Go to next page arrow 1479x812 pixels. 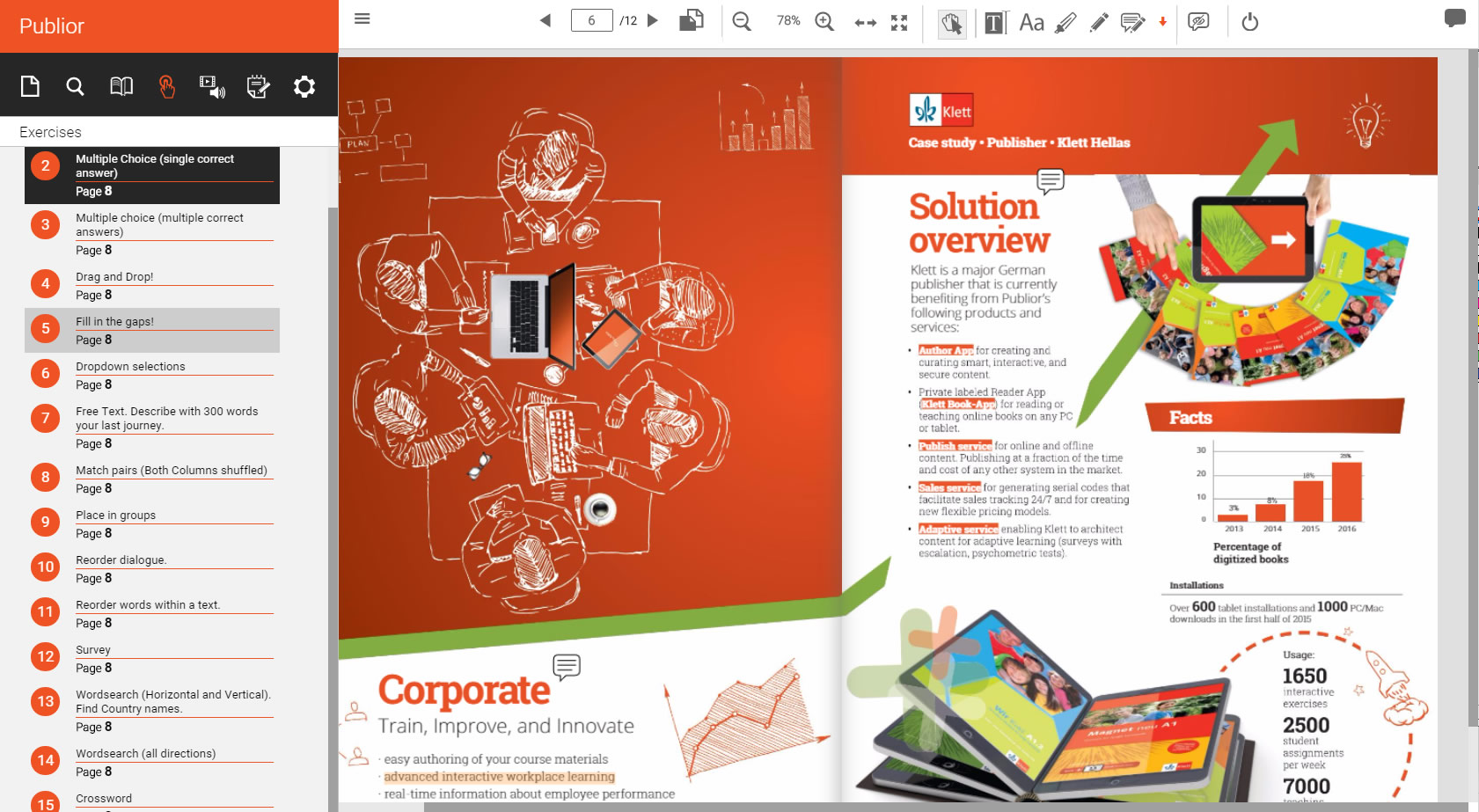(653, 20)
